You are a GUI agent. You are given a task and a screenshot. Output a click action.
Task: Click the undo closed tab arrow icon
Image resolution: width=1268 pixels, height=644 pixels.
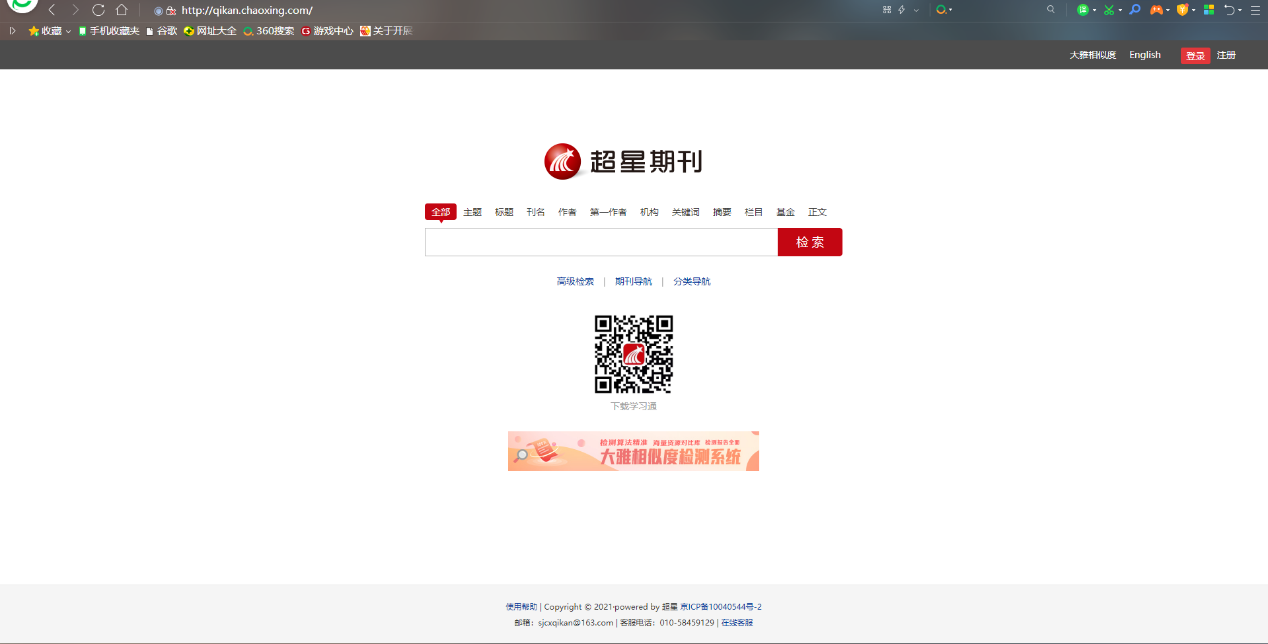tap(1230, 10)
